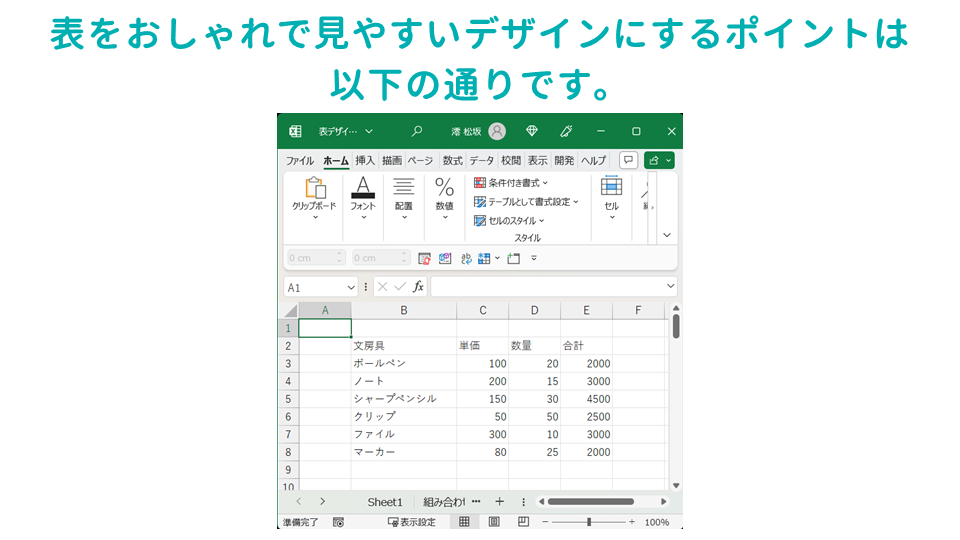Click the second 0 cm size field
Viewport: 960px width, 540px height.
pos(381,258)
